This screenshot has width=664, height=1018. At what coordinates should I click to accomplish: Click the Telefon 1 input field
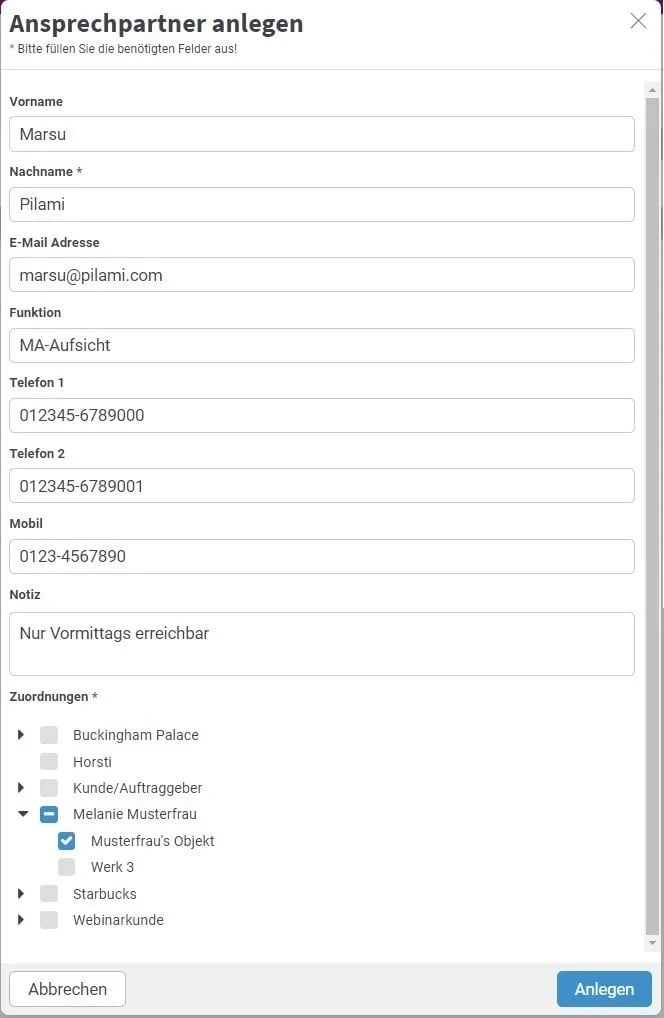[x=322, y=416]
